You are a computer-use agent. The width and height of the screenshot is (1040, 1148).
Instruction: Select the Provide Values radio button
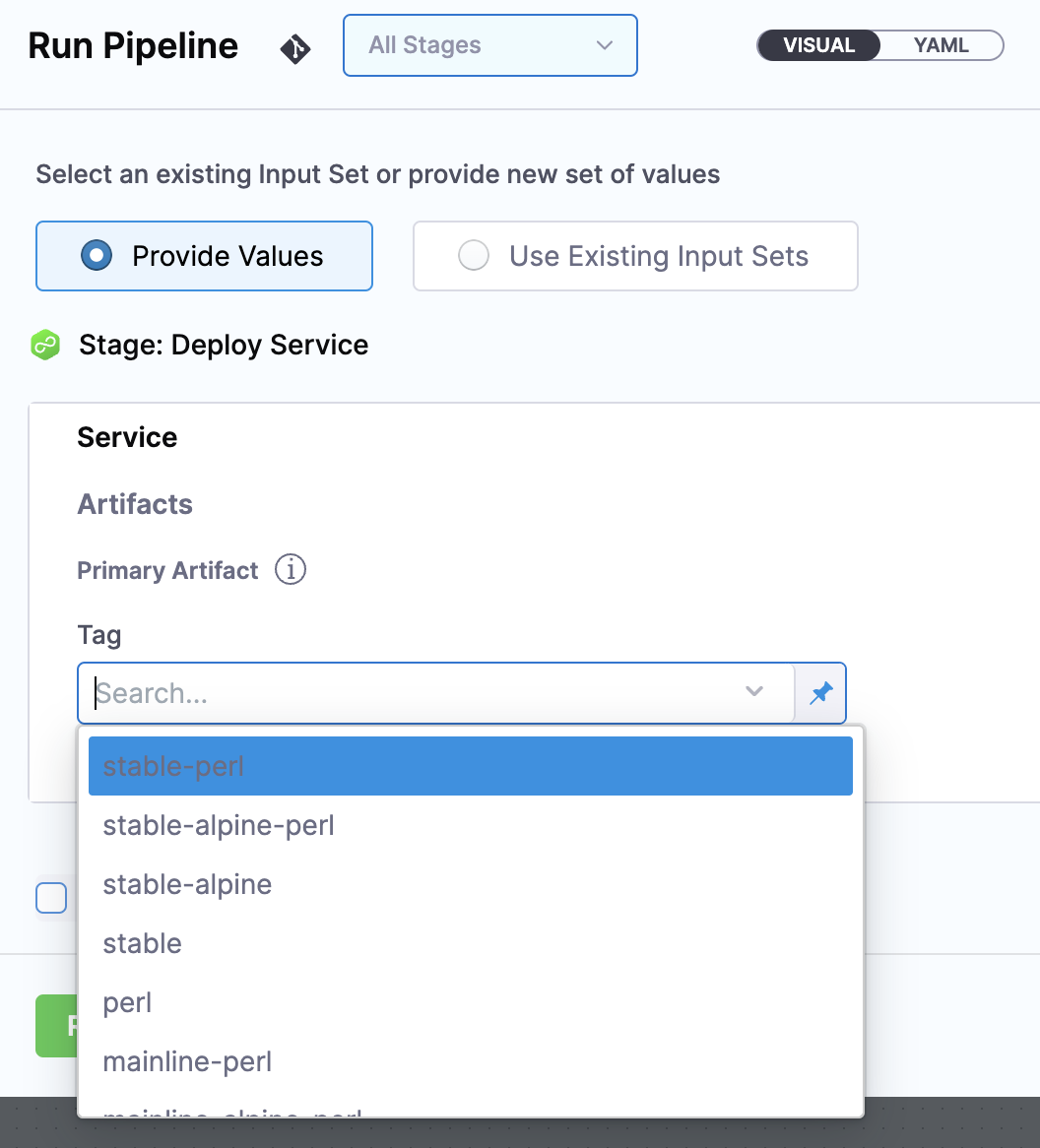(97, 256)
